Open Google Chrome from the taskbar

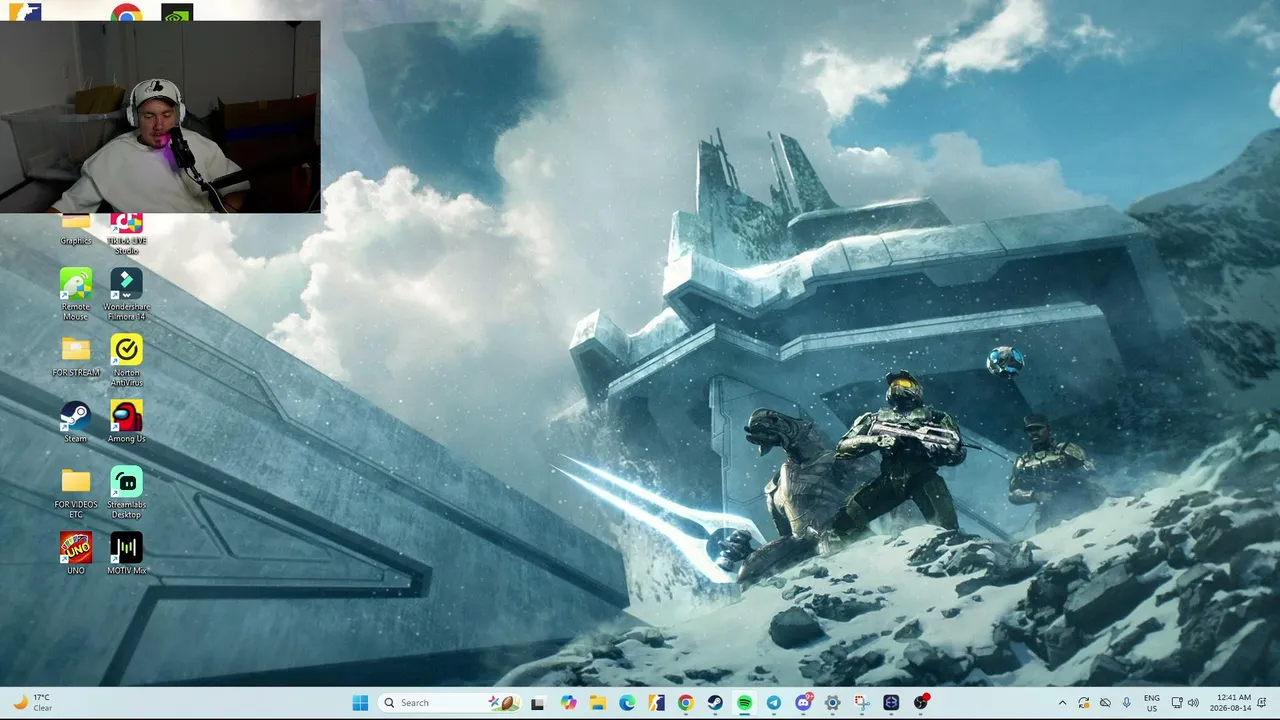pyautogui.click(x=685, y=703)
